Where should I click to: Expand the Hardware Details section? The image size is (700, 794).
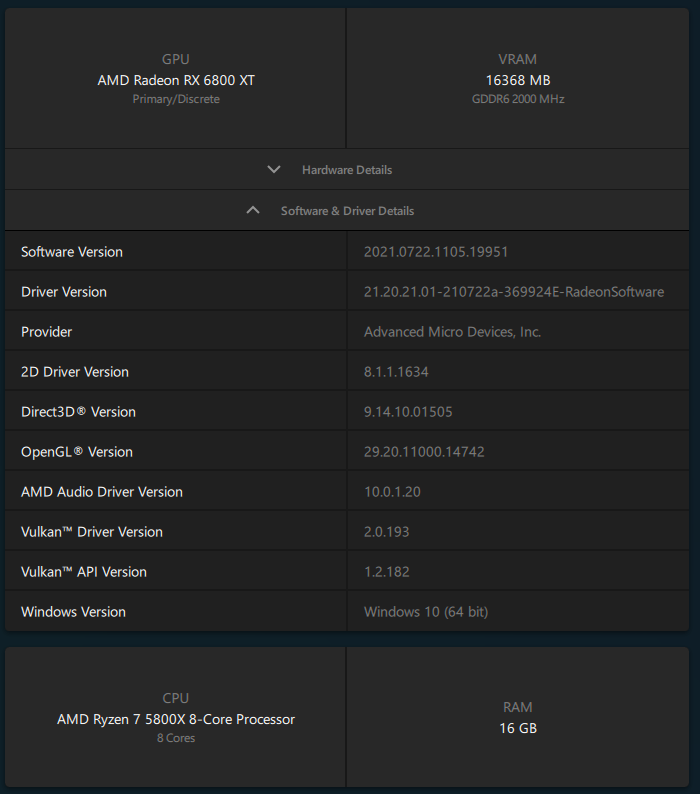pyautogui.click(x=347, y=170)
